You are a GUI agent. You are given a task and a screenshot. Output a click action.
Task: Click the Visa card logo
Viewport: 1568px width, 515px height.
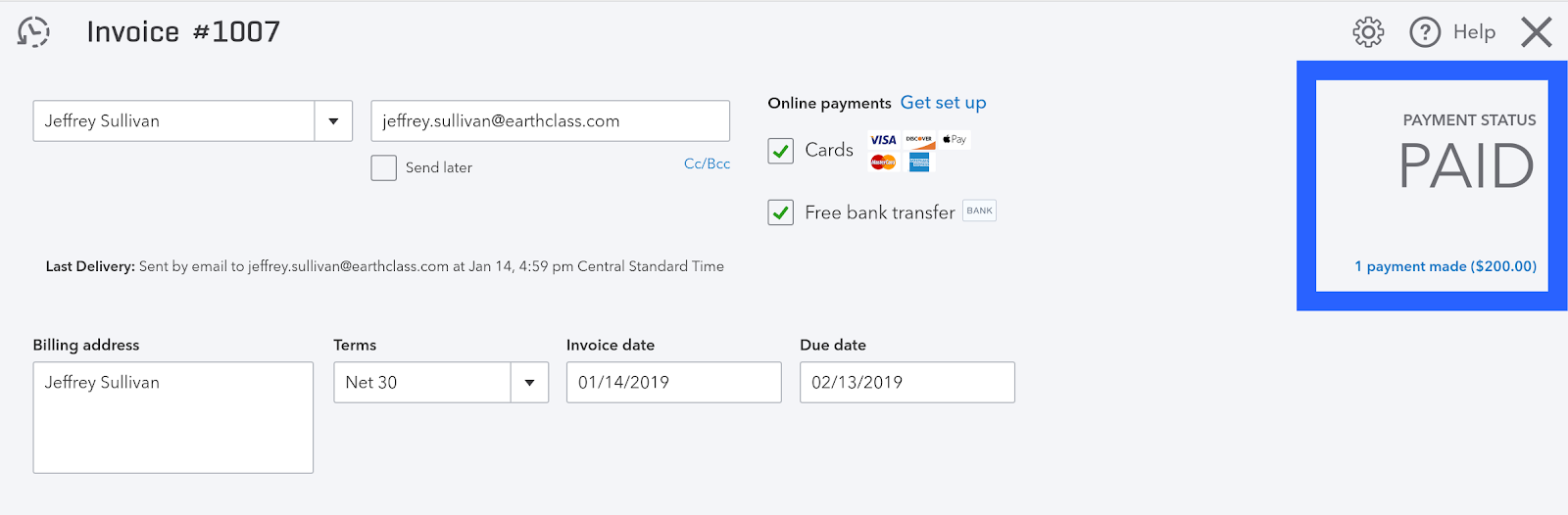point(883,140)
